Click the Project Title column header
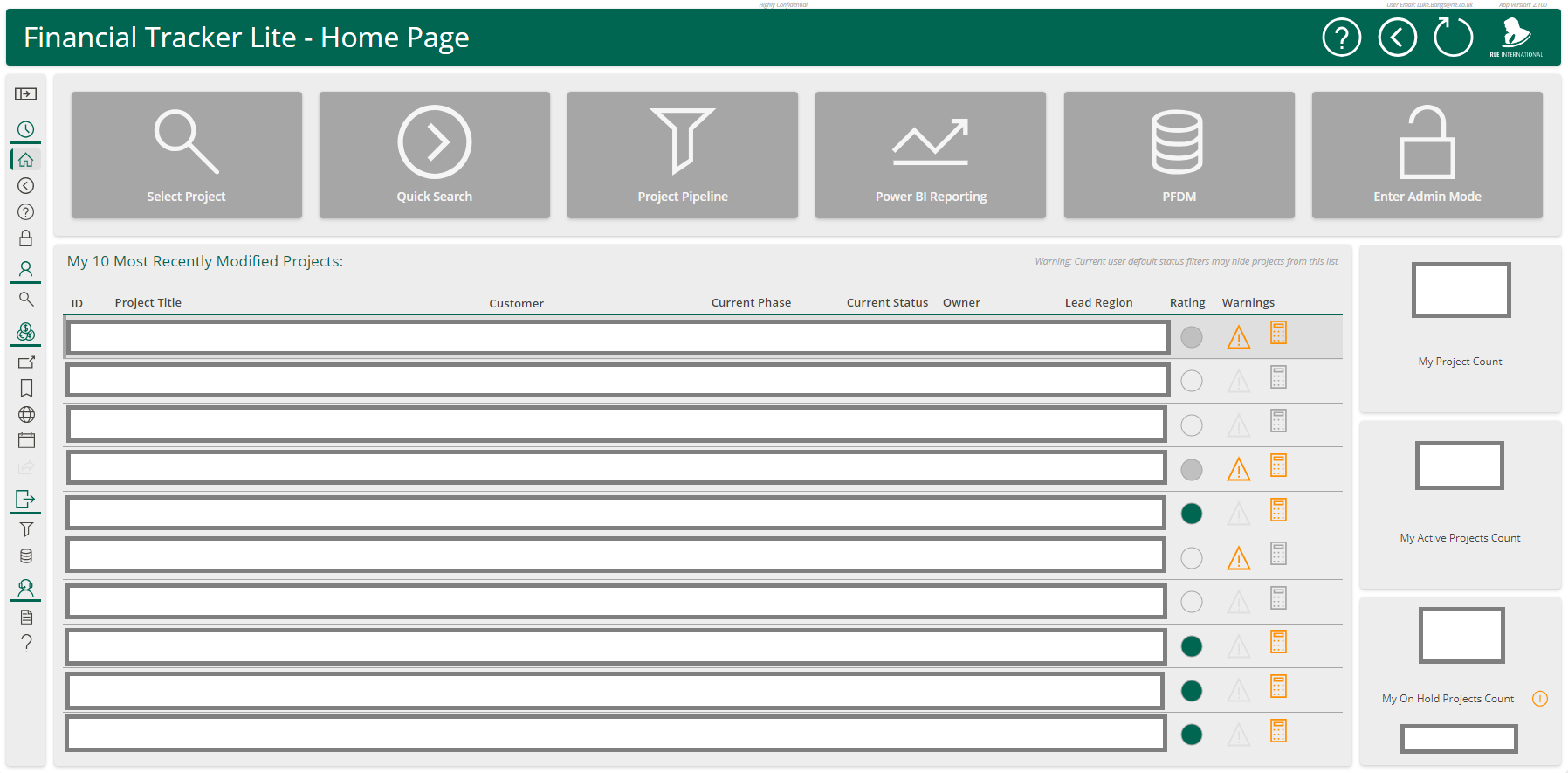The width and height of the screenshot is (1568, 773). coord(148,302)
